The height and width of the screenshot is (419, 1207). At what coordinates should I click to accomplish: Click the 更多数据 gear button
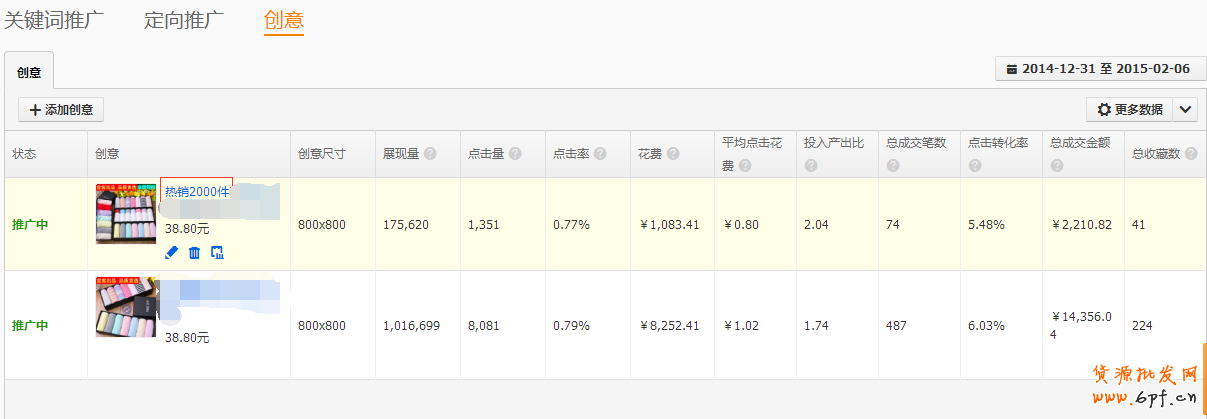[1129, 110]
